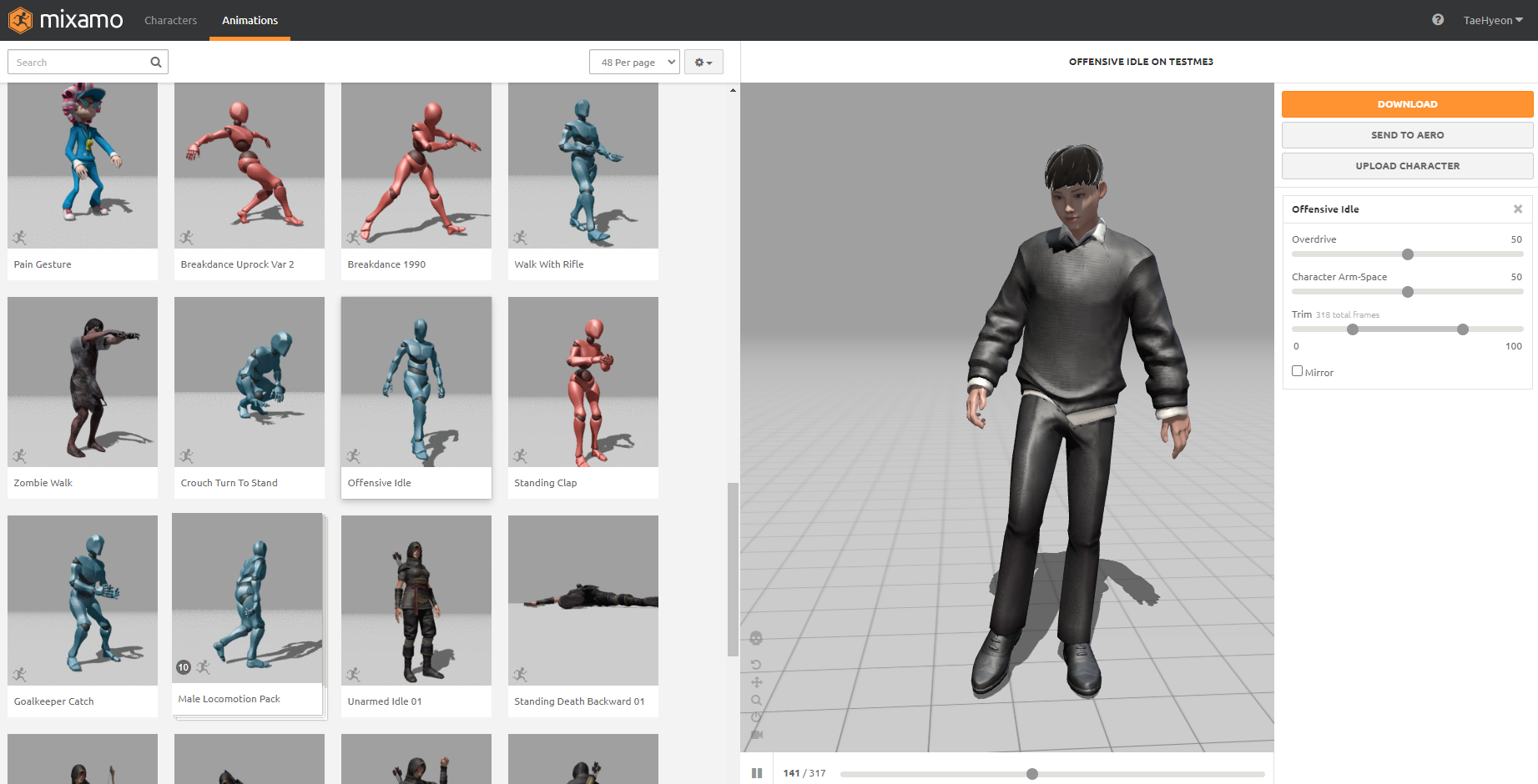The image size is (1538, 784).
Task: Pause the animation playback
Action: [x=757, y=773]
